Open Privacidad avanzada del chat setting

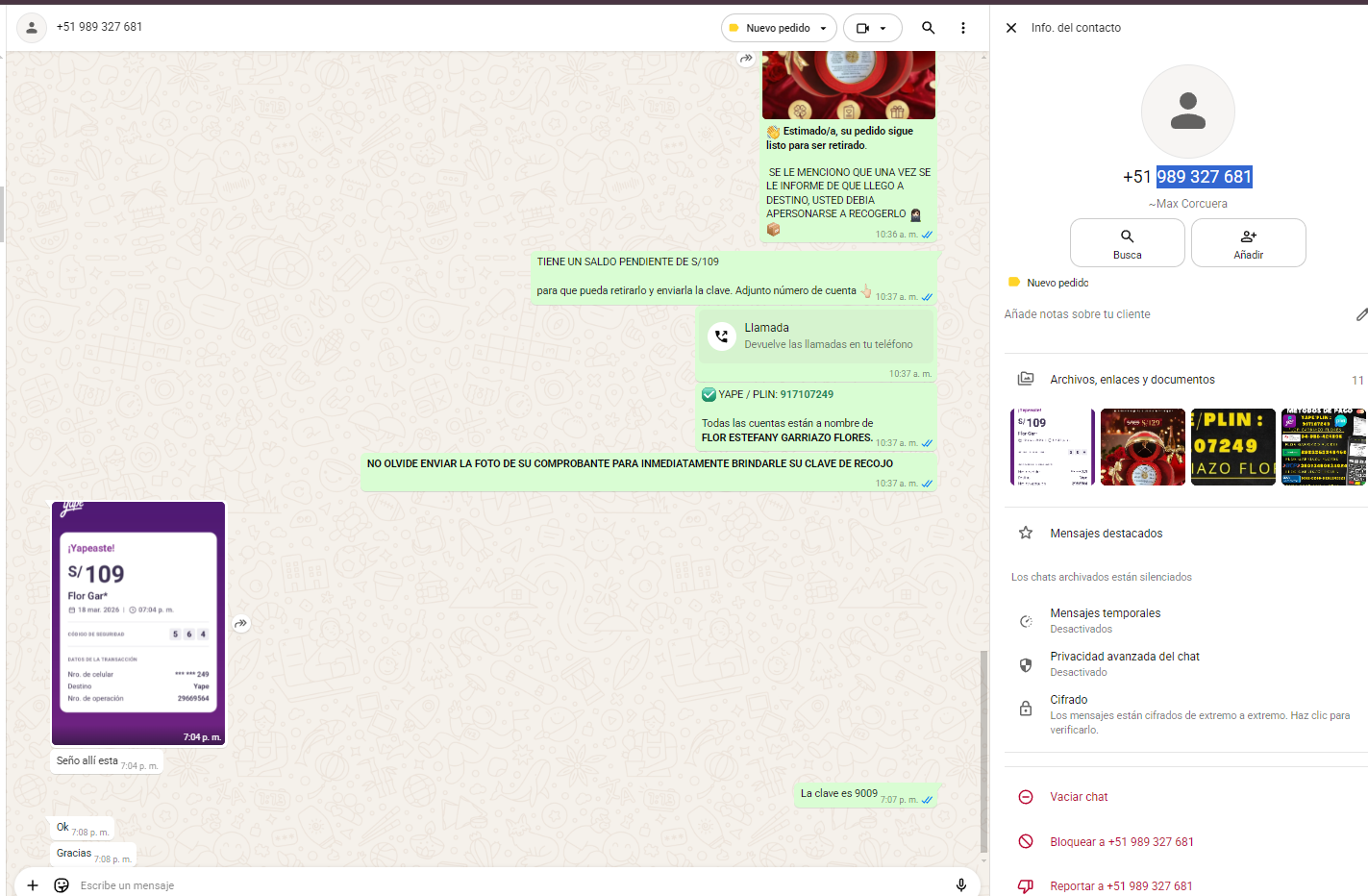1124,663
